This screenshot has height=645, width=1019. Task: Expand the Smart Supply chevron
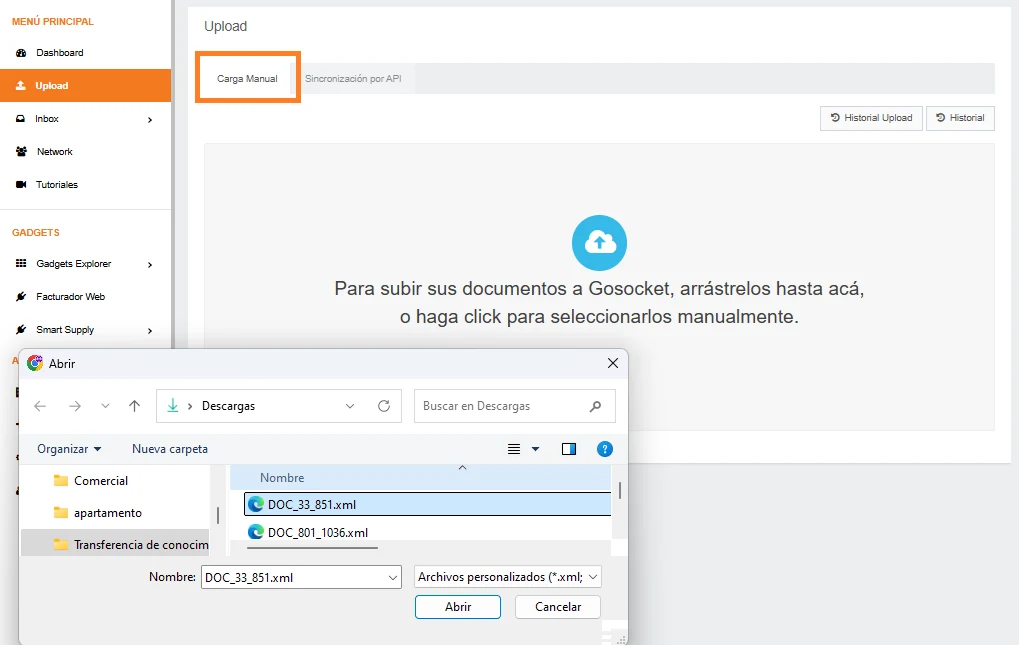150,331
